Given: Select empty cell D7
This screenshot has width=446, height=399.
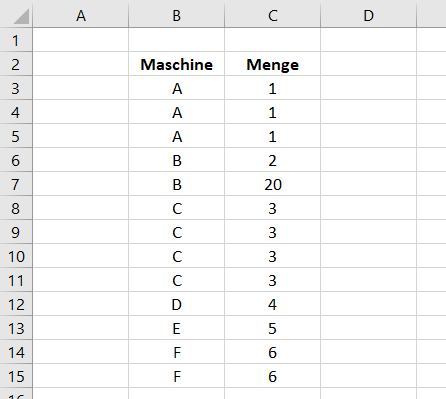Looking at the screenshot, I should point(369,184).
